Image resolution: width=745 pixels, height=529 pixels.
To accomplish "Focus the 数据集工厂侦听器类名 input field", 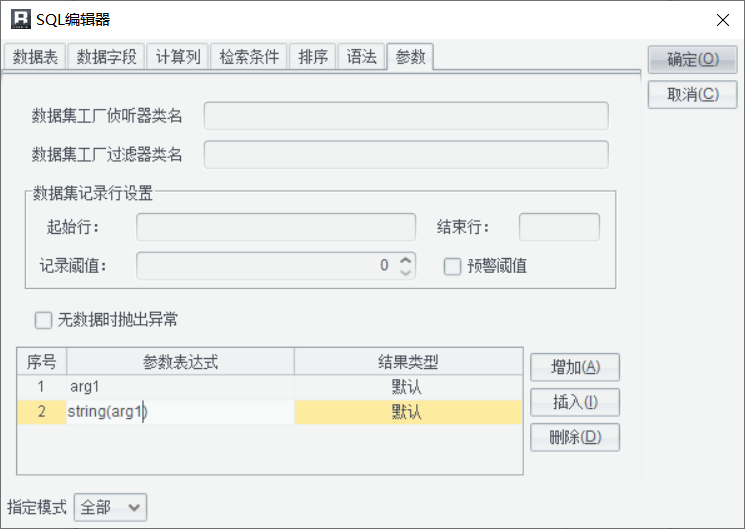I will click(406, 116).
